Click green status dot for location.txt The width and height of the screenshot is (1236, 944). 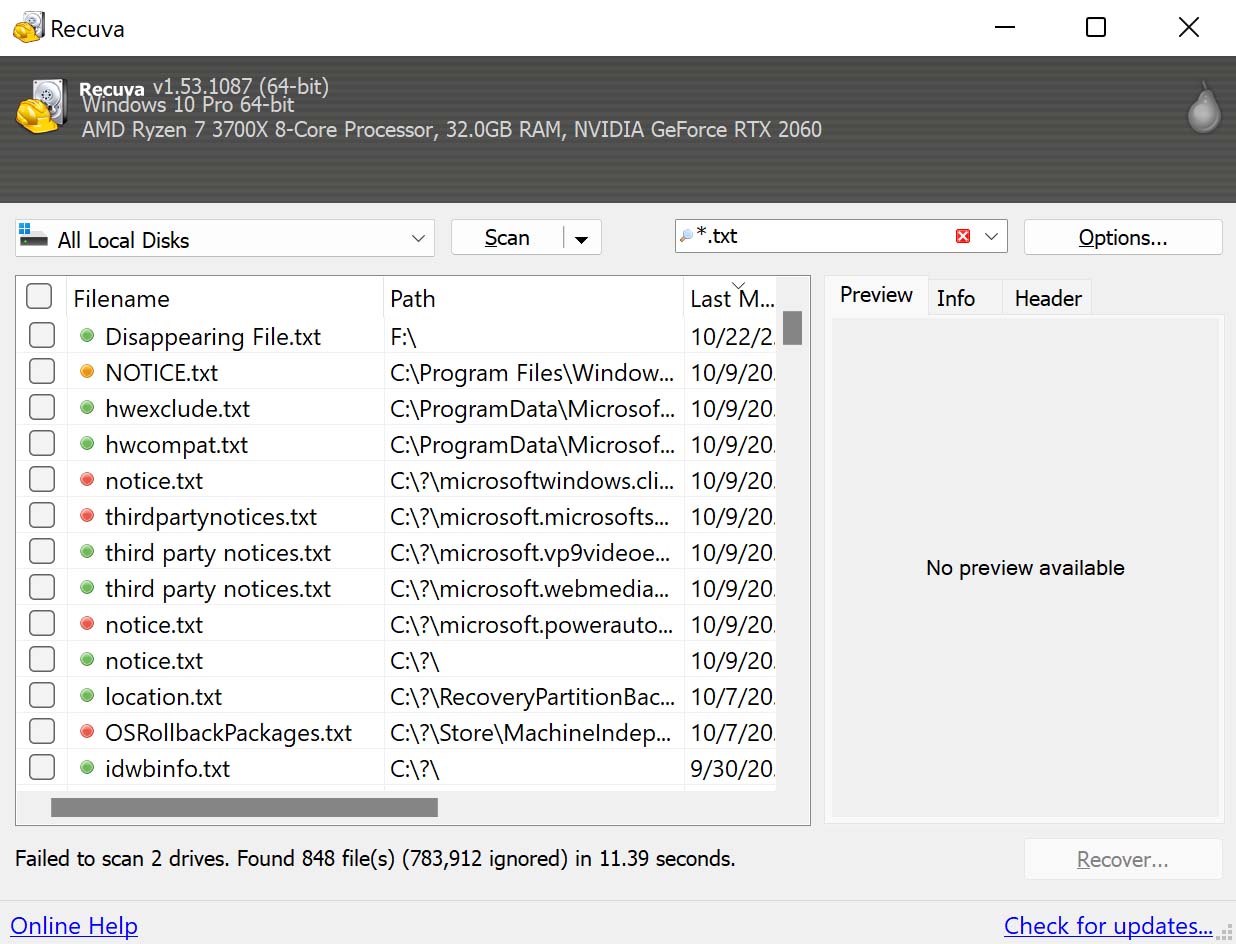pos(87,696)
